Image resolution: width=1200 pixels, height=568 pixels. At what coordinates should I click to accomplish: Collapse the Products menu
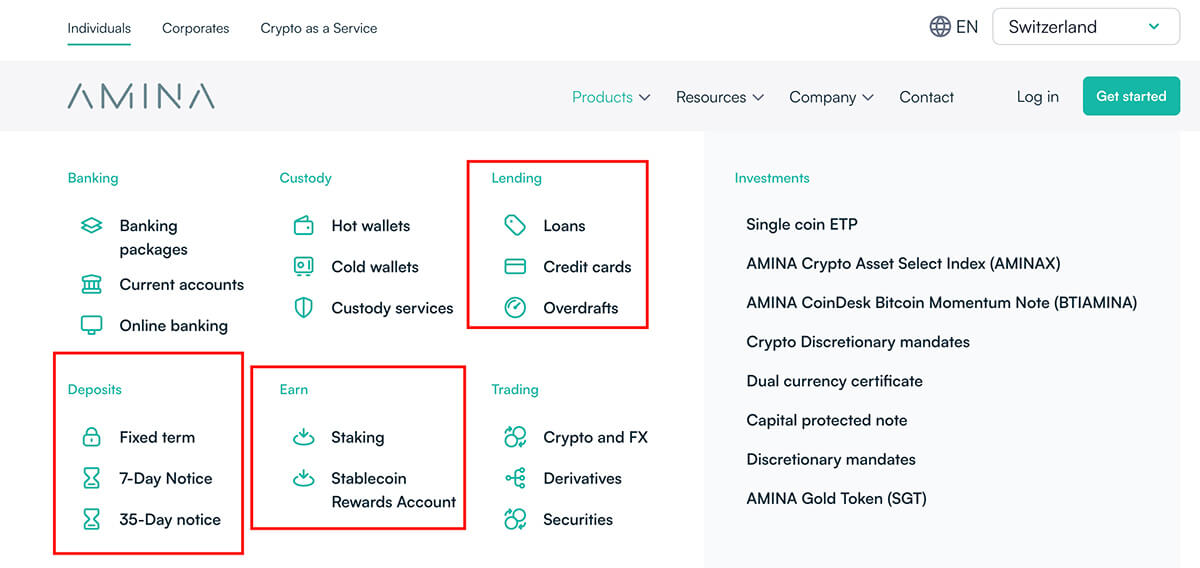click(x=611, y=97)
